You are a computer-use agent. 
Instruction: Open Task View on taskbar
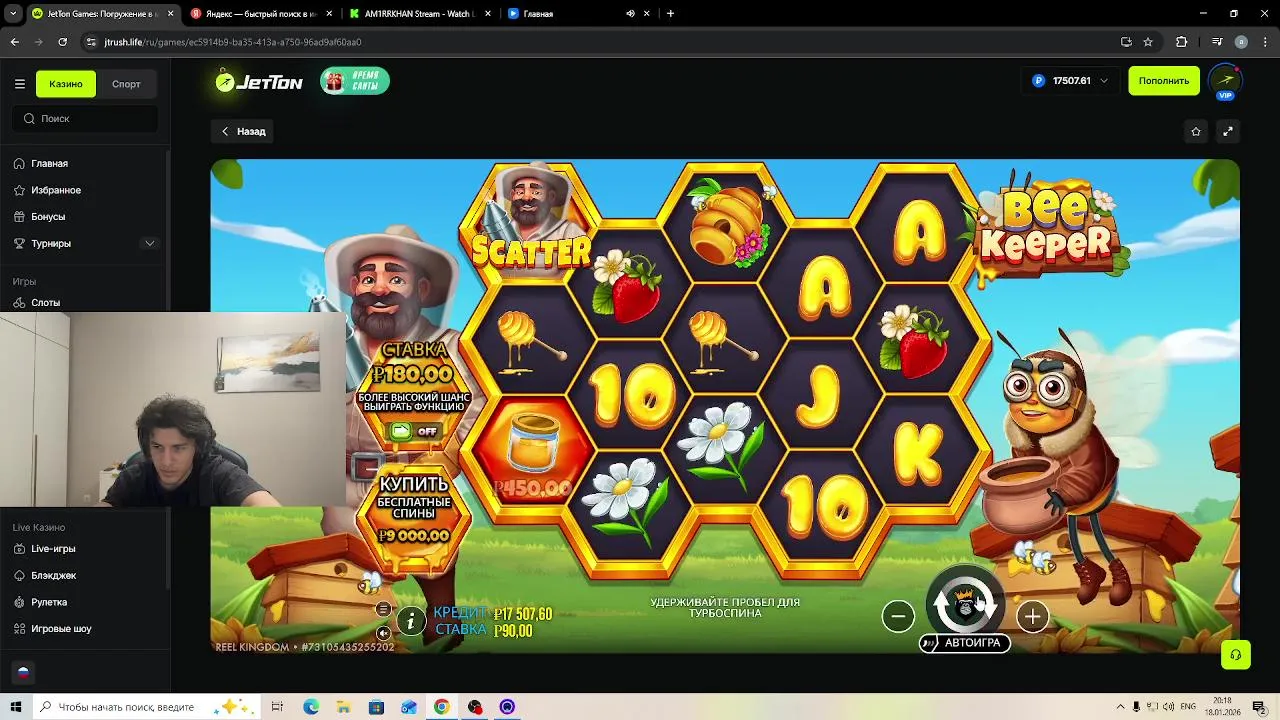click(277, 707)
